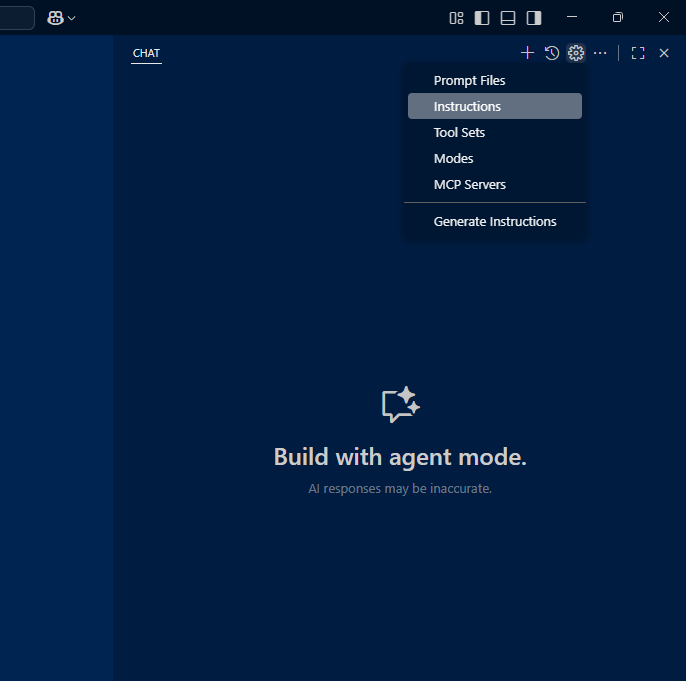Viewport: 686px width, 681px height.
Task: Open chat history clock icon
Action: pos(552,53)
